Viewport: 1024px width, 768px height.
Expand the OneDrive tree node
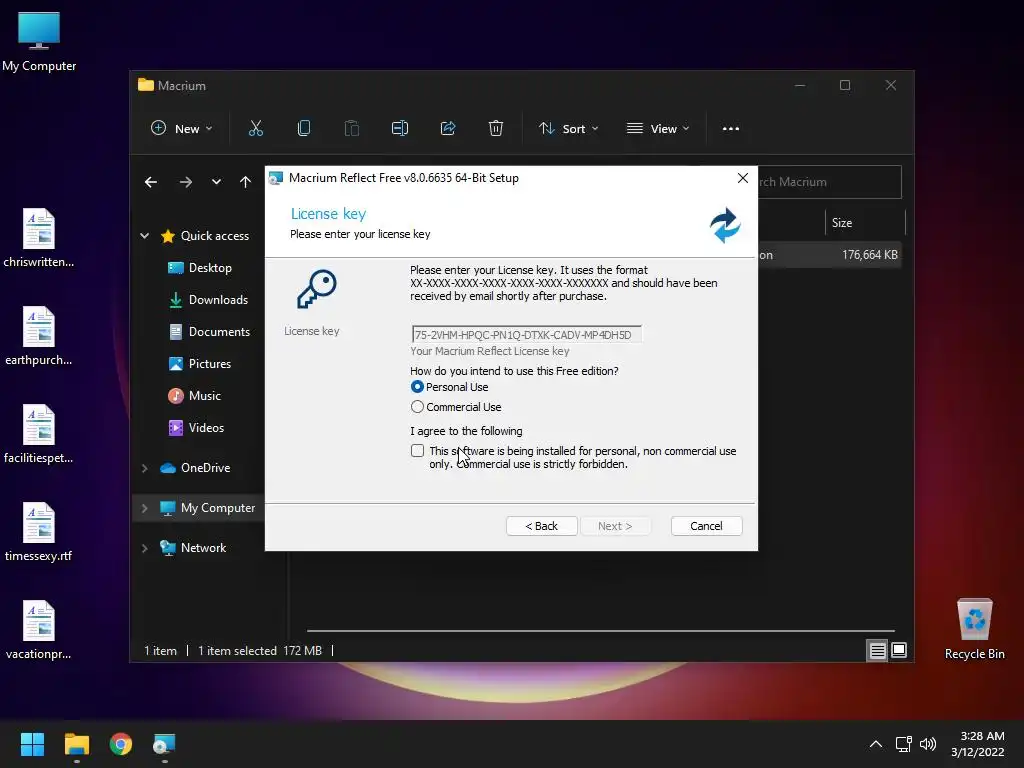(144, 468)
